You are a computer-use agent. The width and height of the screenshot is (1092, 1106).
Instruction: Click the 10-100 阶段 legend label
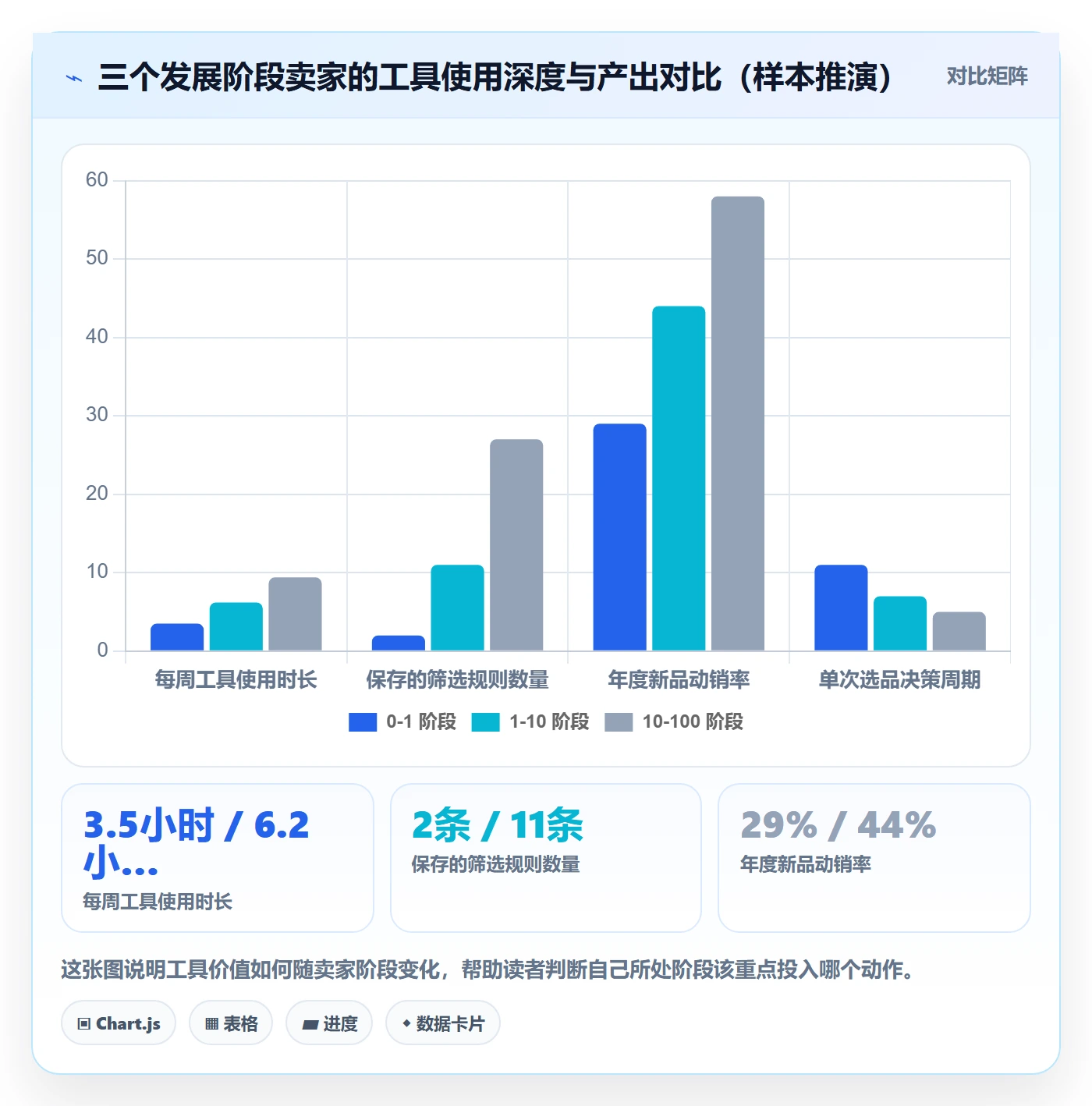pyautogui.click(x=693, y=722)
